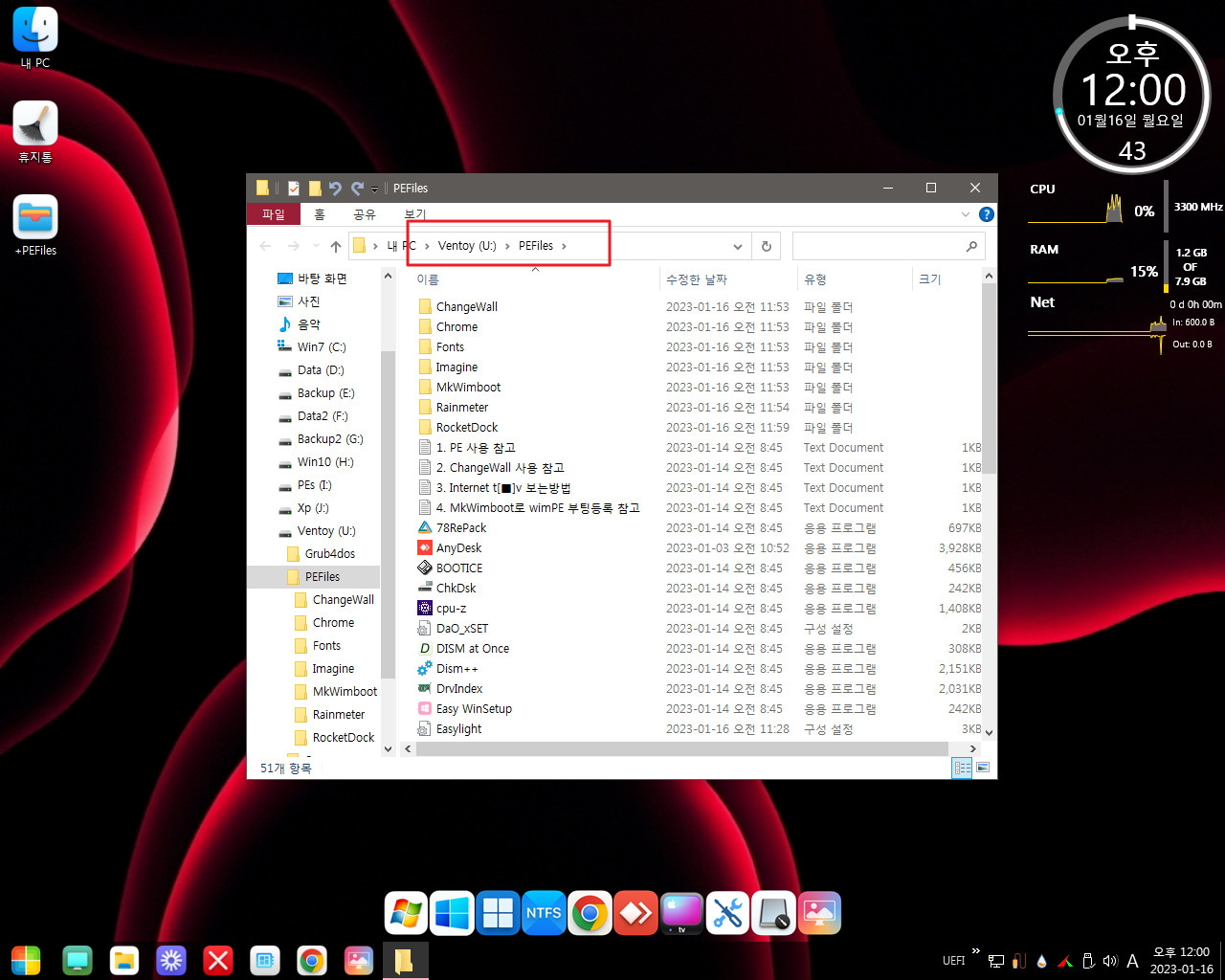Click the Windows 7 flag dock icon
The width and height of the screenshot is (1225, 980).
(406, 913)
